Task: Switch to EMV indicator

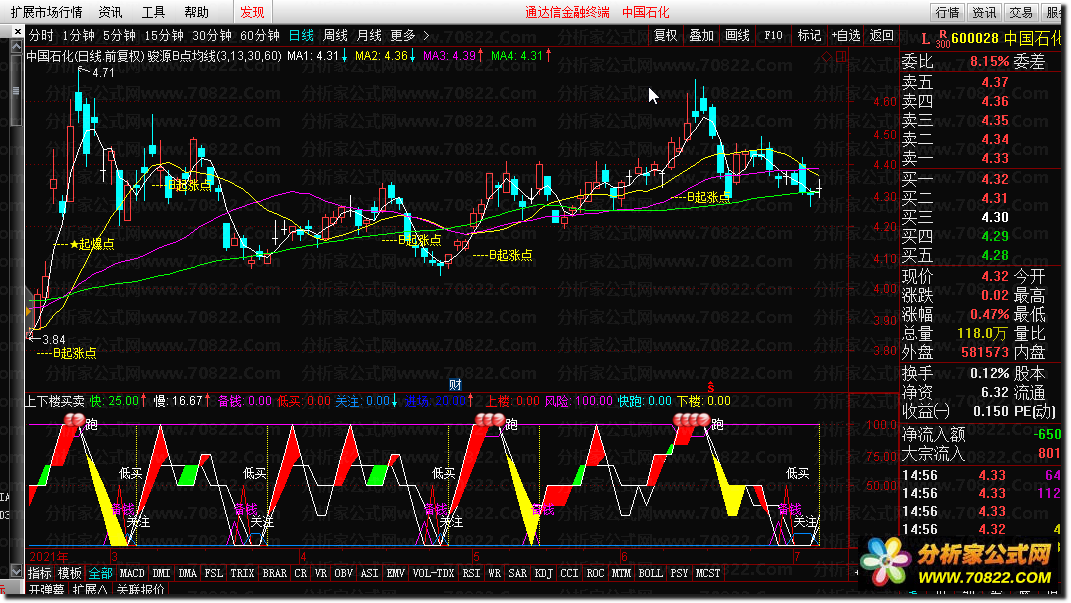Action: click(x=395, y=574)
